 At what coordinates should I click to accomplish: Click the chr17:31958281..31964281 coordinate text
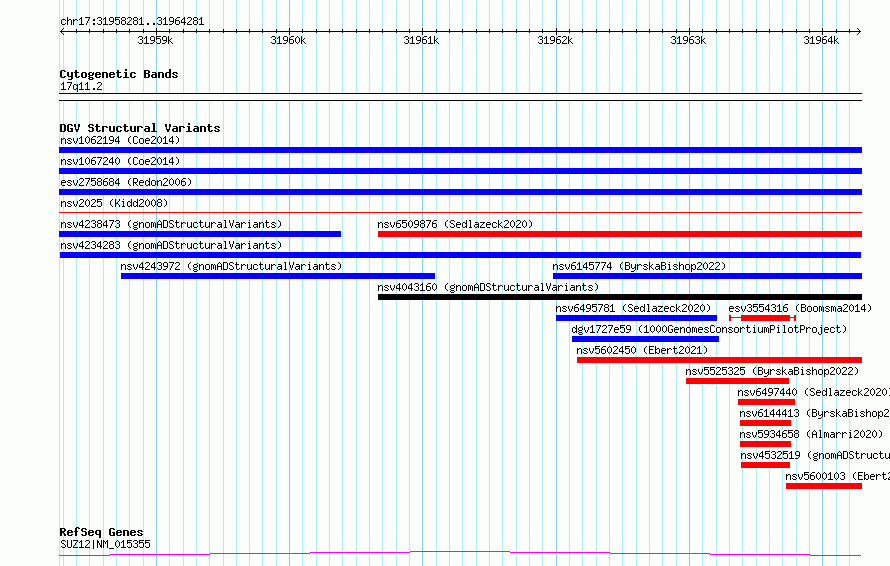coord(132,22)
